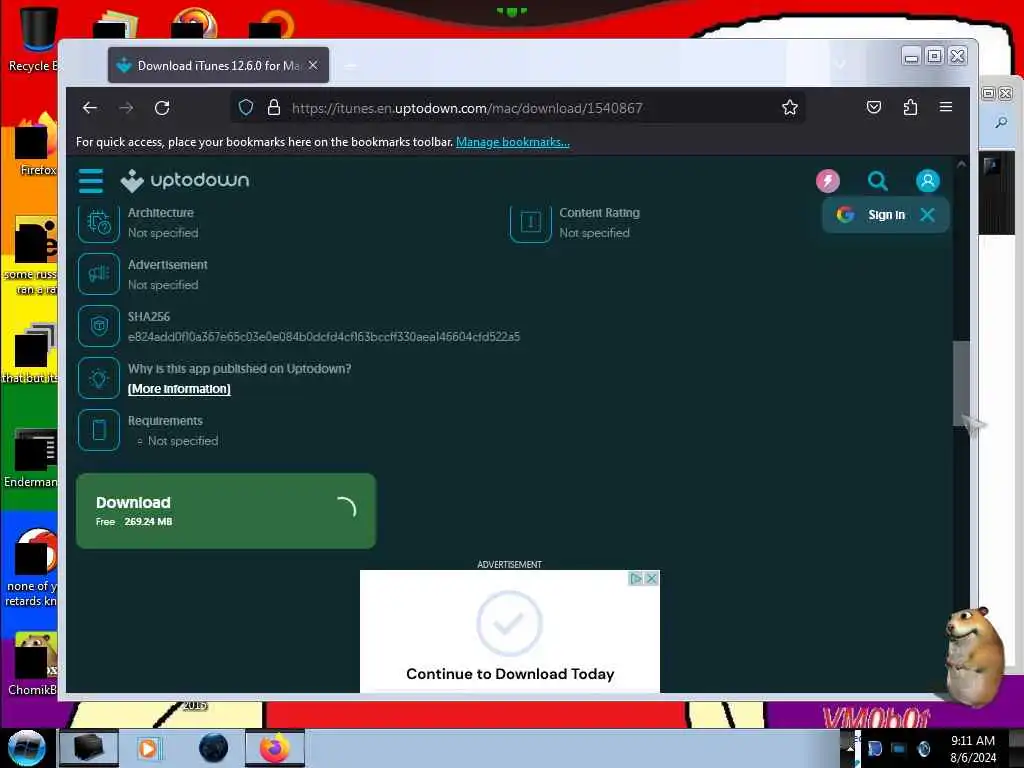
Task: Select the Firefox desktop shortcut
Action: click(36, 145)
